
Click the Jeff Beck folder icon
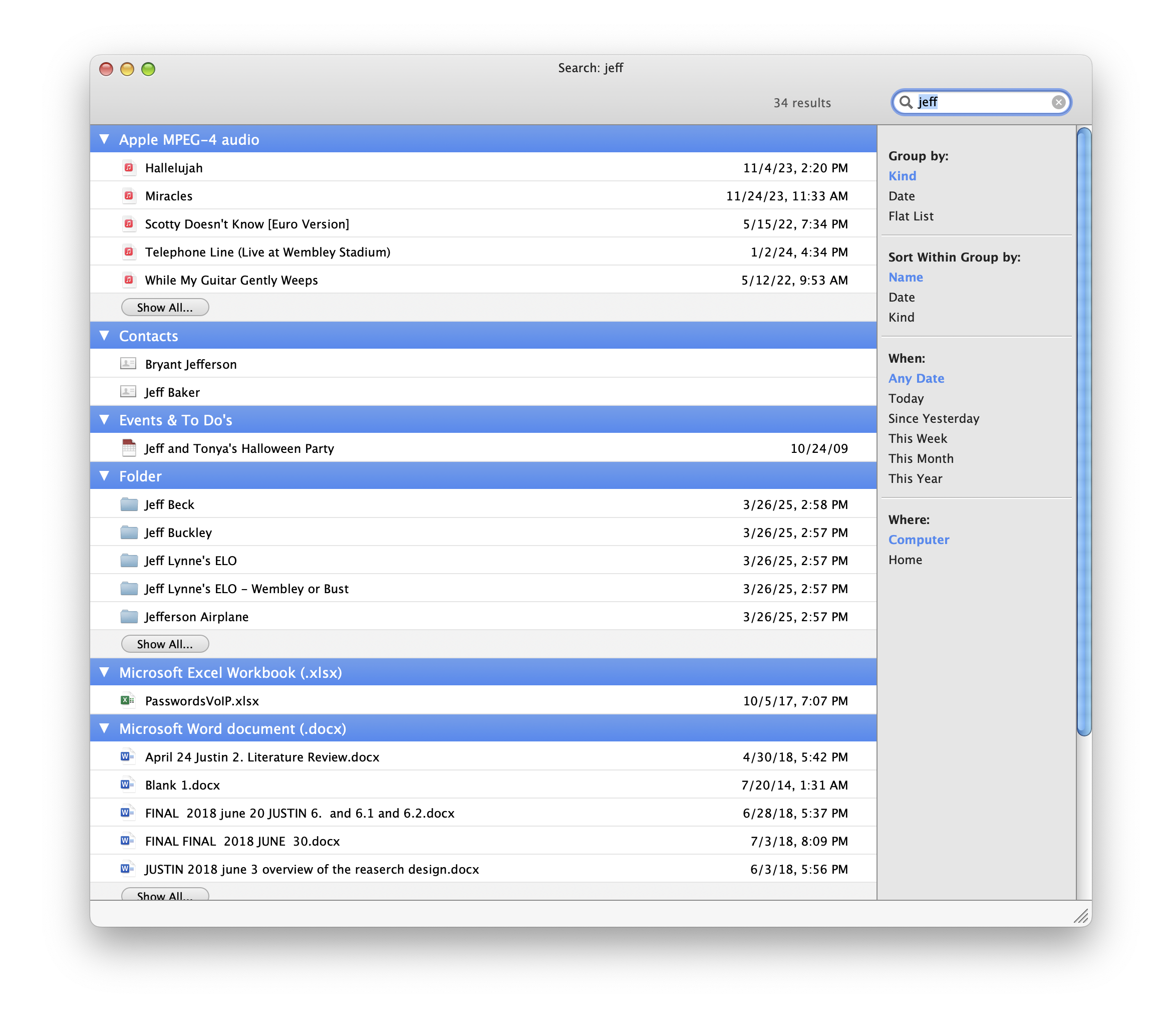[x=129, y=504]
